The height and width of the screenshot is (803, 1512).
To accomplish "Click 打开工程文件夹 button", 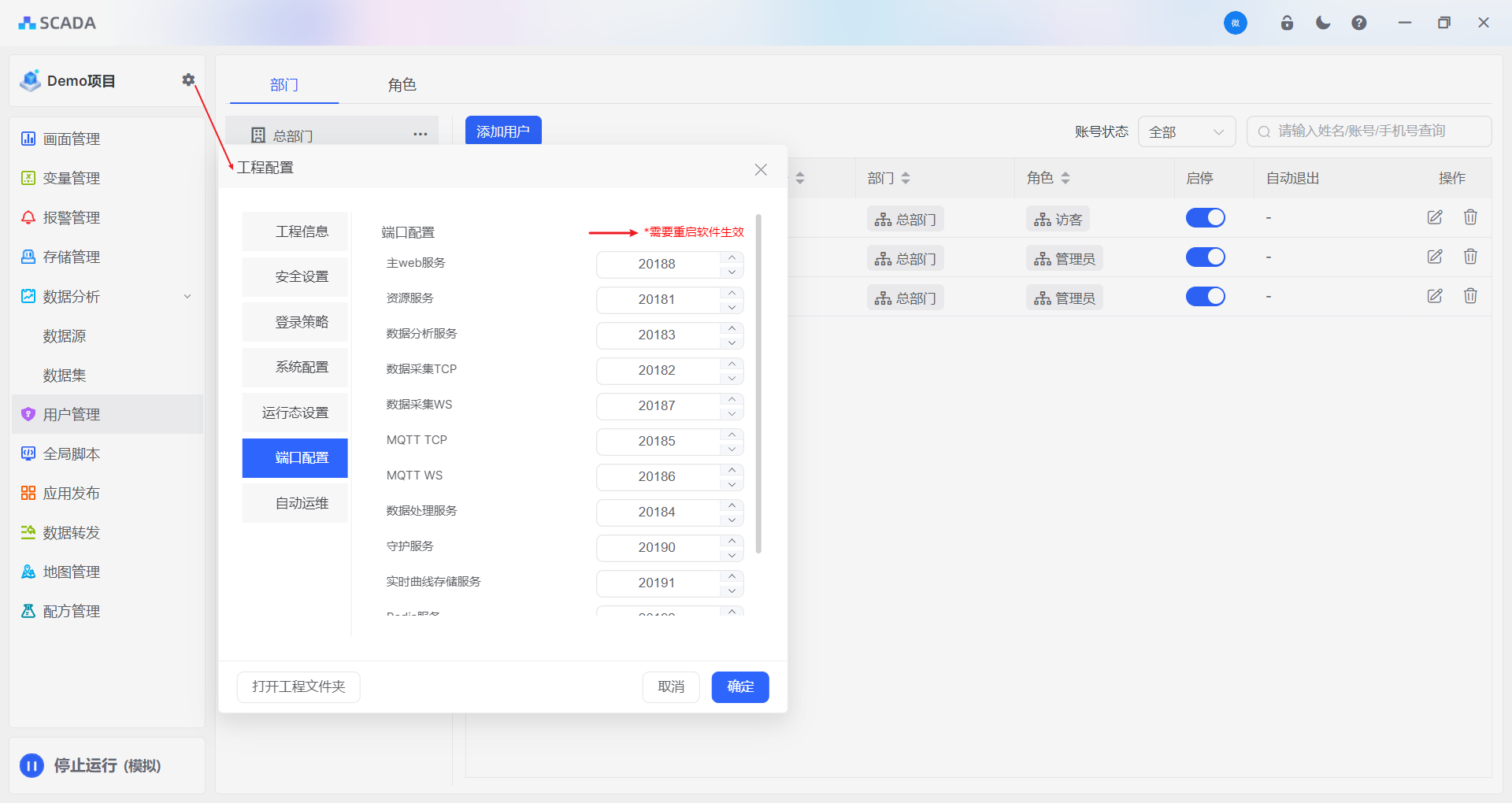I will click(298, 686).
